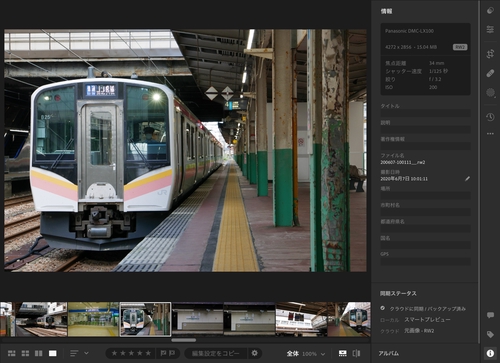The image size is (500, 363).
Task: Select the Healing Brush tool
Action: coord(490,73)
